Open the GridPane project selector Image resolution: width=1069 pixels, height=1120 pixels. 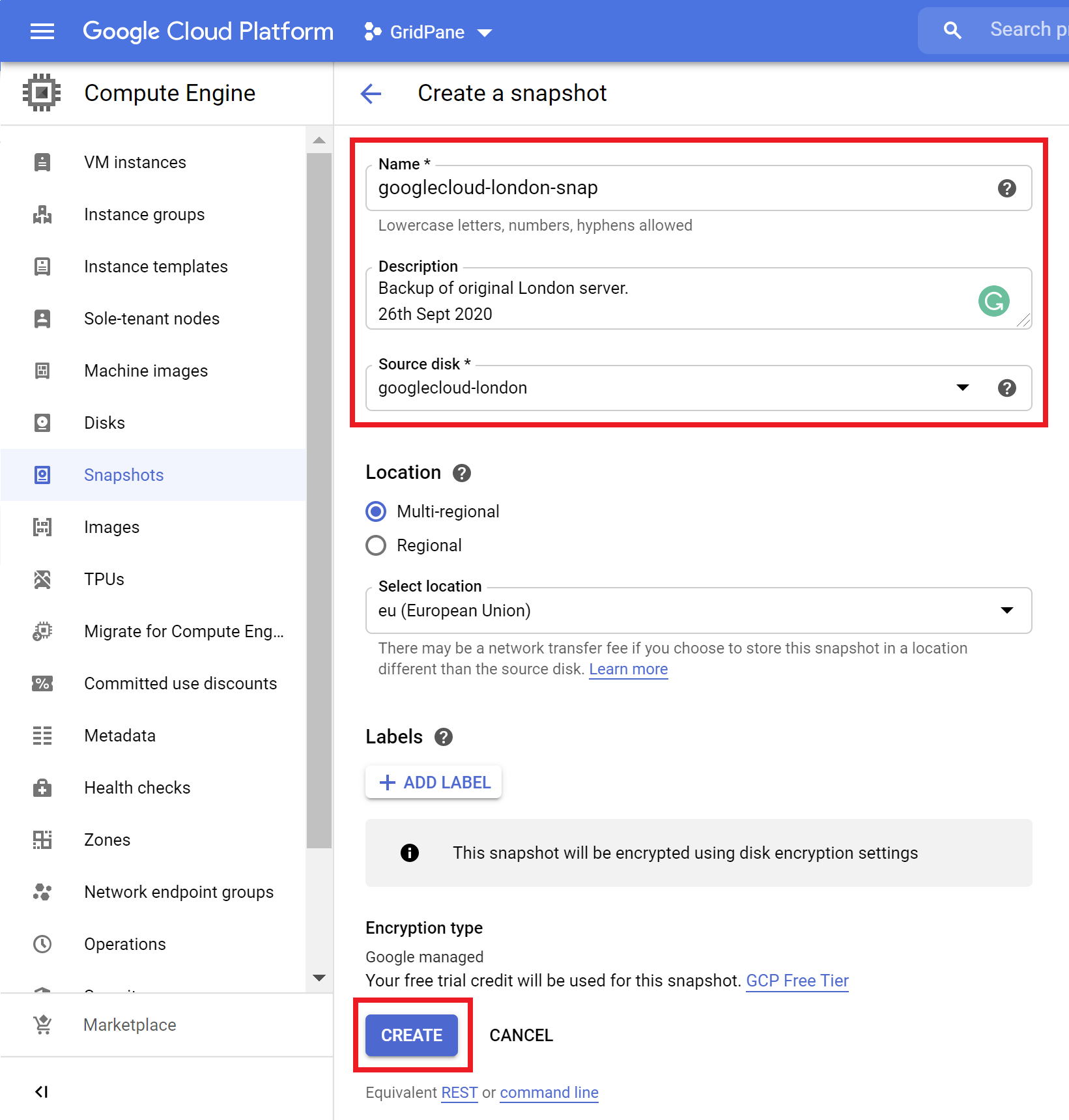428,32
